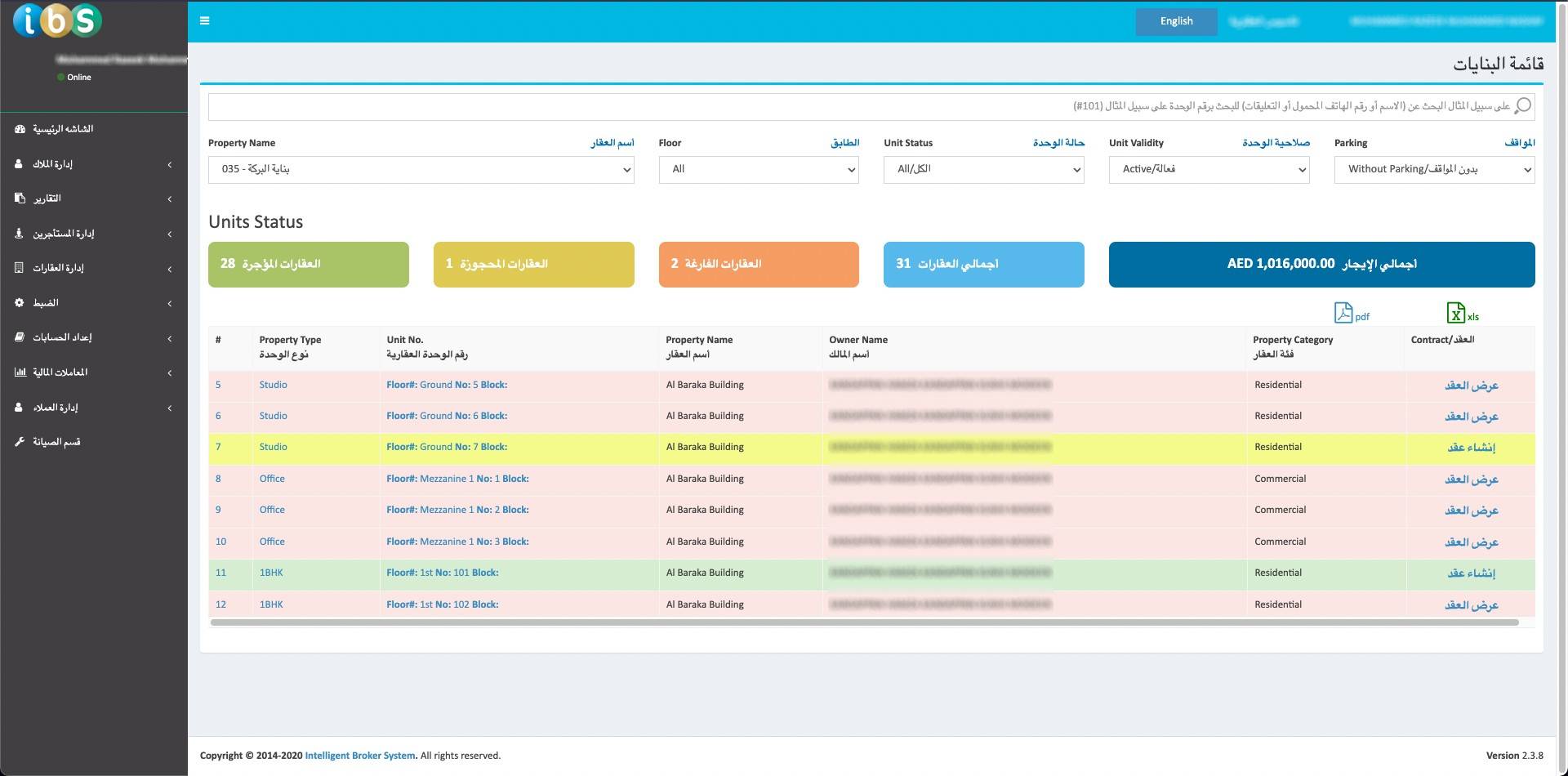Click the orange 2 vacant units card
The height and width of the screenshot is (776, 1568).
[759, 265]
